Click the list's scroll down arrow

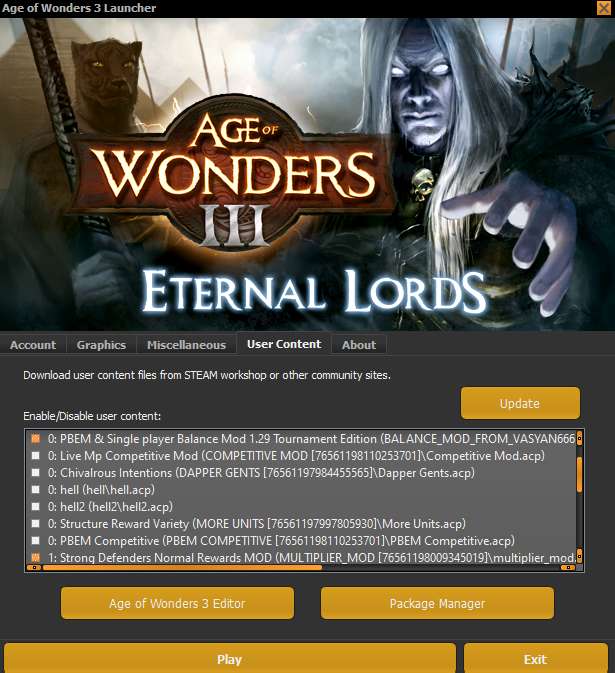coord(579,555)
